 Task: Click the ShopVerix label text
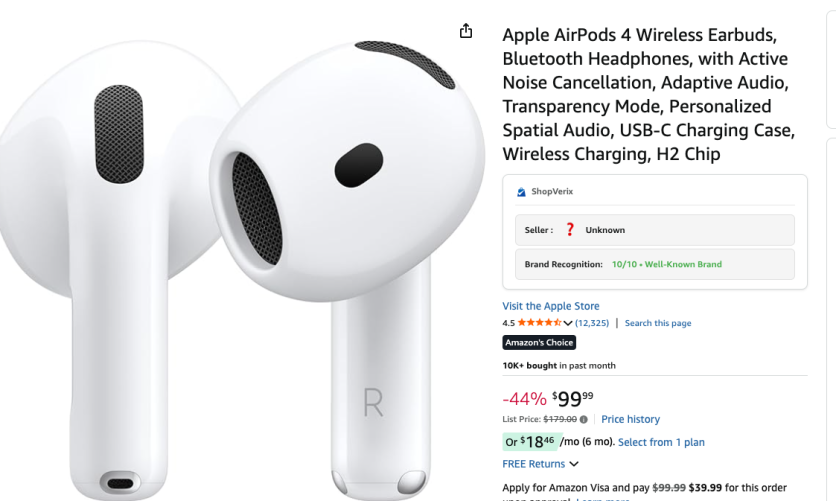point(552,191)
